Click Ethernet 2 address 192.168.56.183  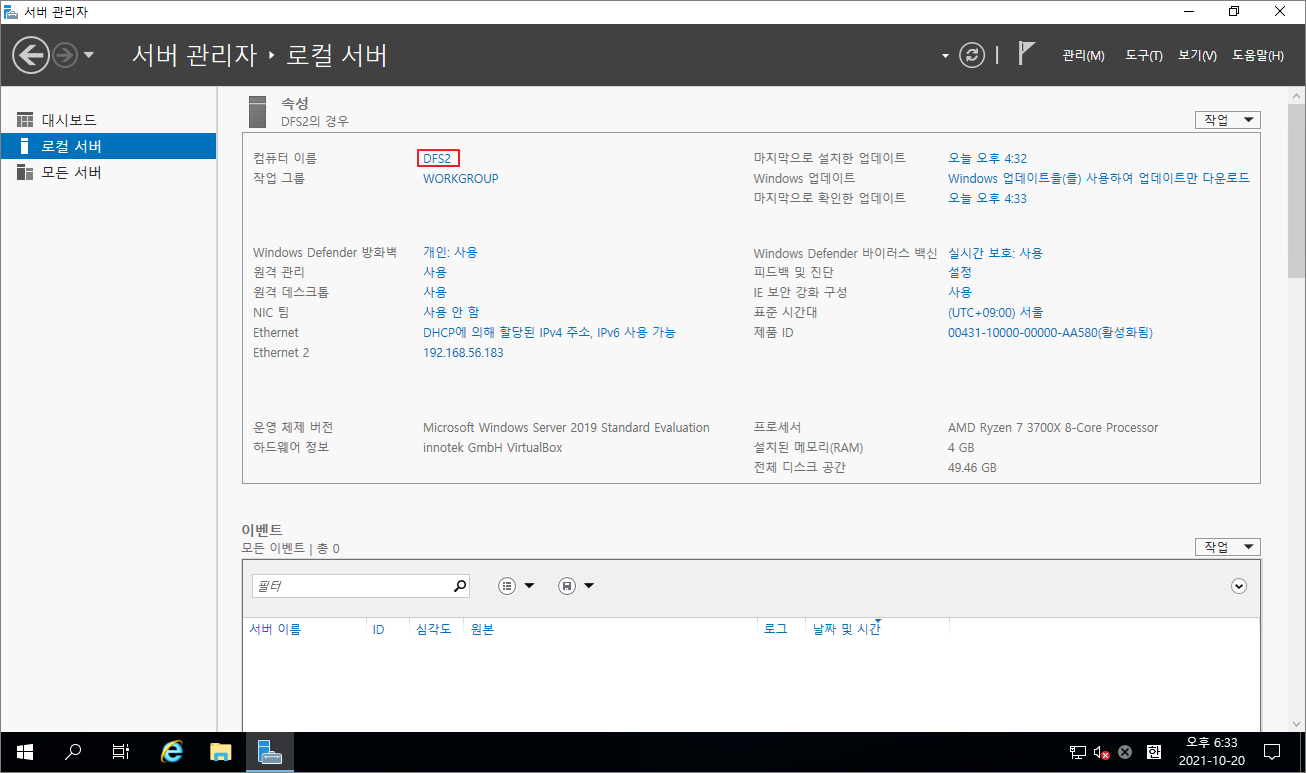click(463, 352)
